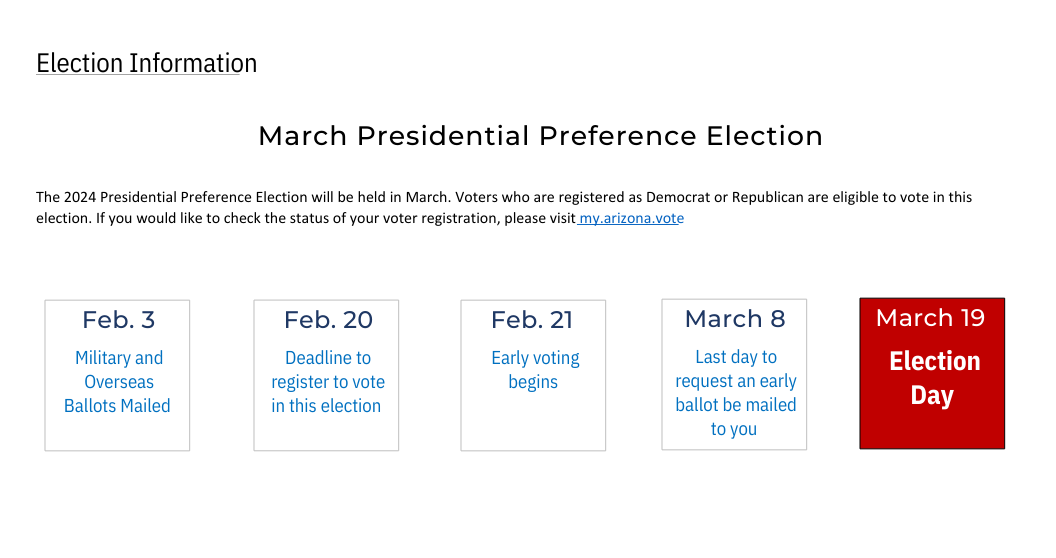The image size is (1056, 558).
Task: Click the white Election Day label
Action: point(934,378)
